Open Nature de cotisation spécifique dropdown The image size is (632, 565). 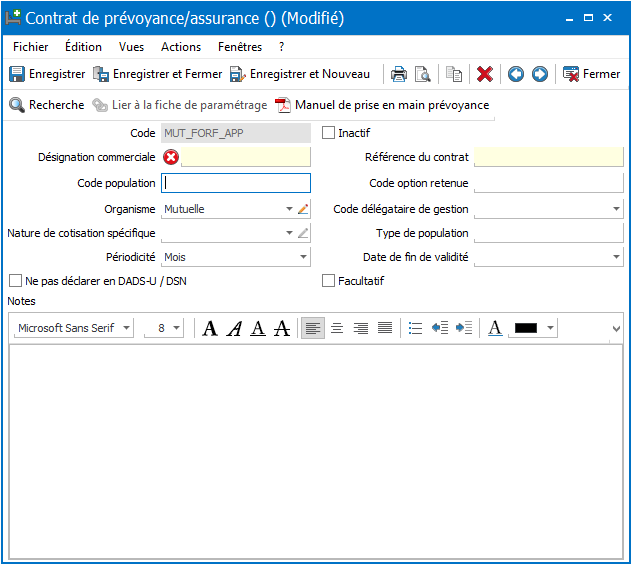click(x=289, y=233)
